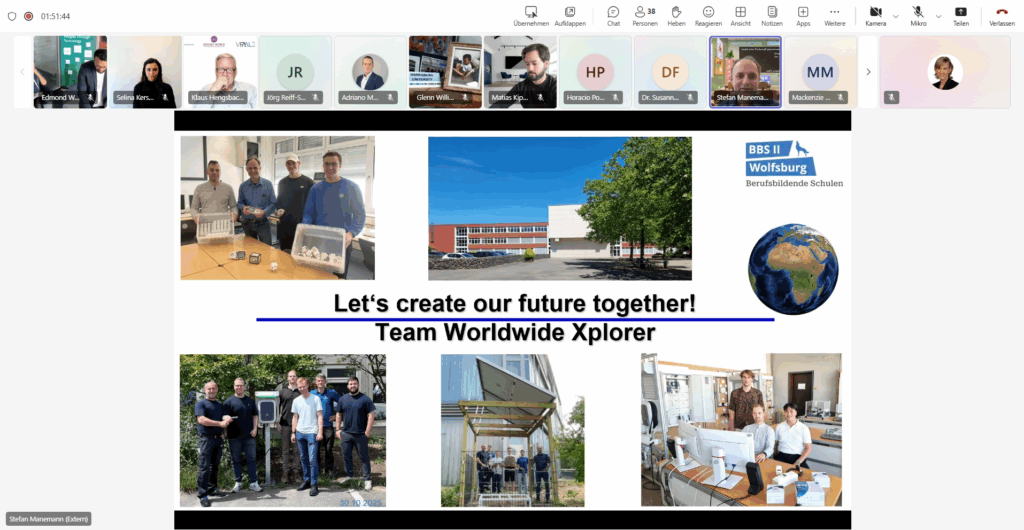
Task: Open the Chat panel
Action: coord(613,16)
